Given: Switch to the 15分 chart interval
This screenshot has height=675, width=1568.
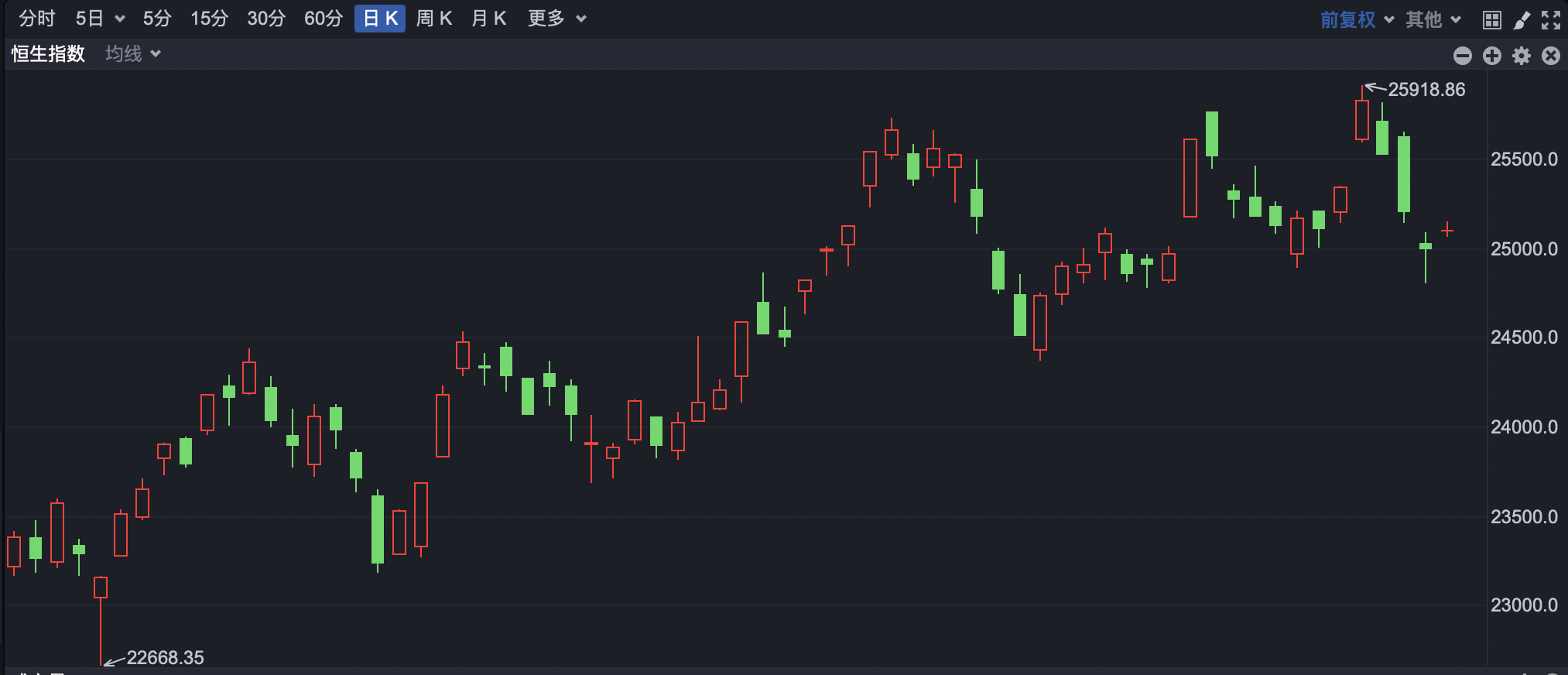Looking at the screenshot, I should 209,19.
